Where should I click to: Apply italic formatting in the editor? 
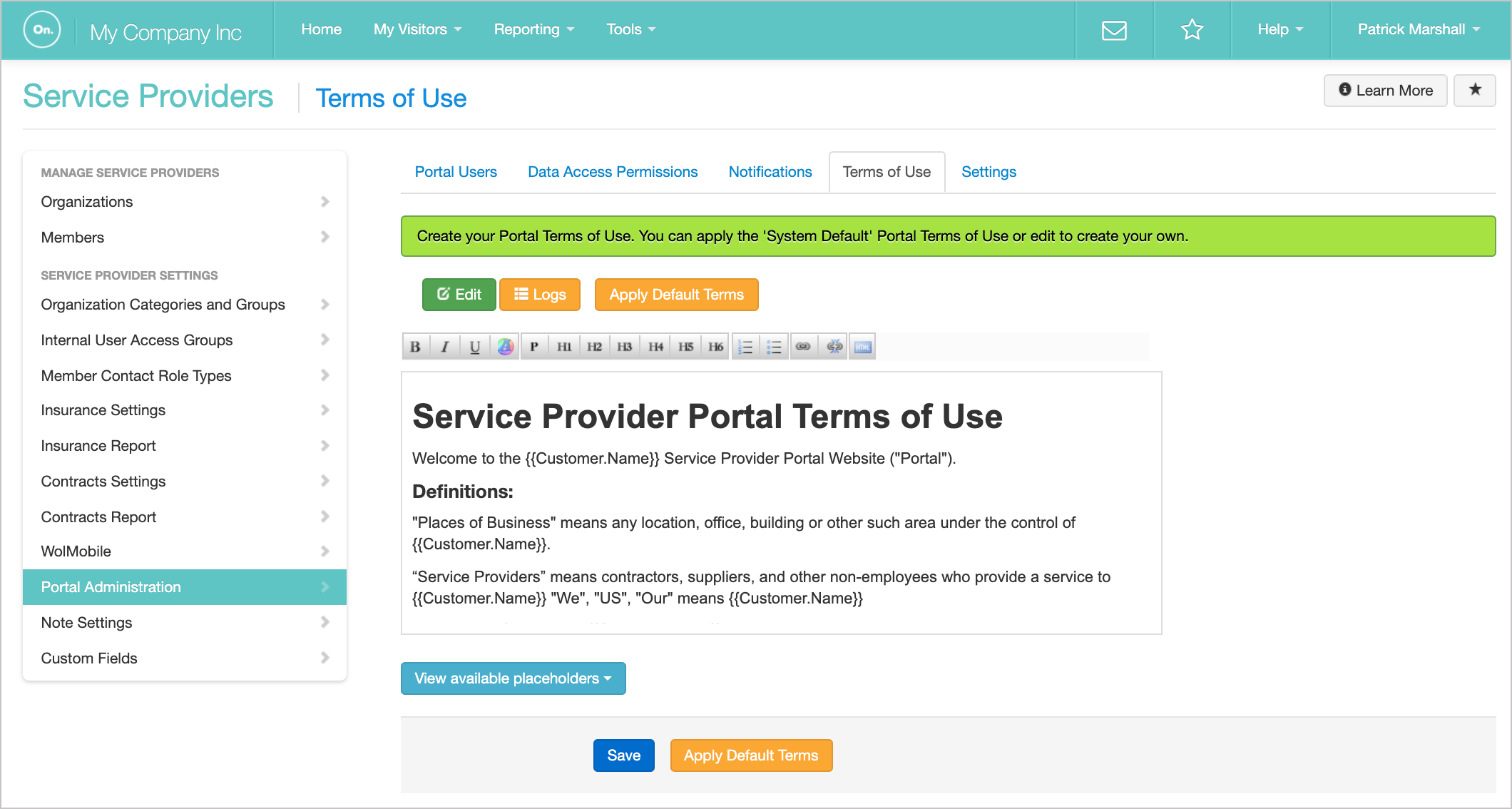tap(445, 347)
